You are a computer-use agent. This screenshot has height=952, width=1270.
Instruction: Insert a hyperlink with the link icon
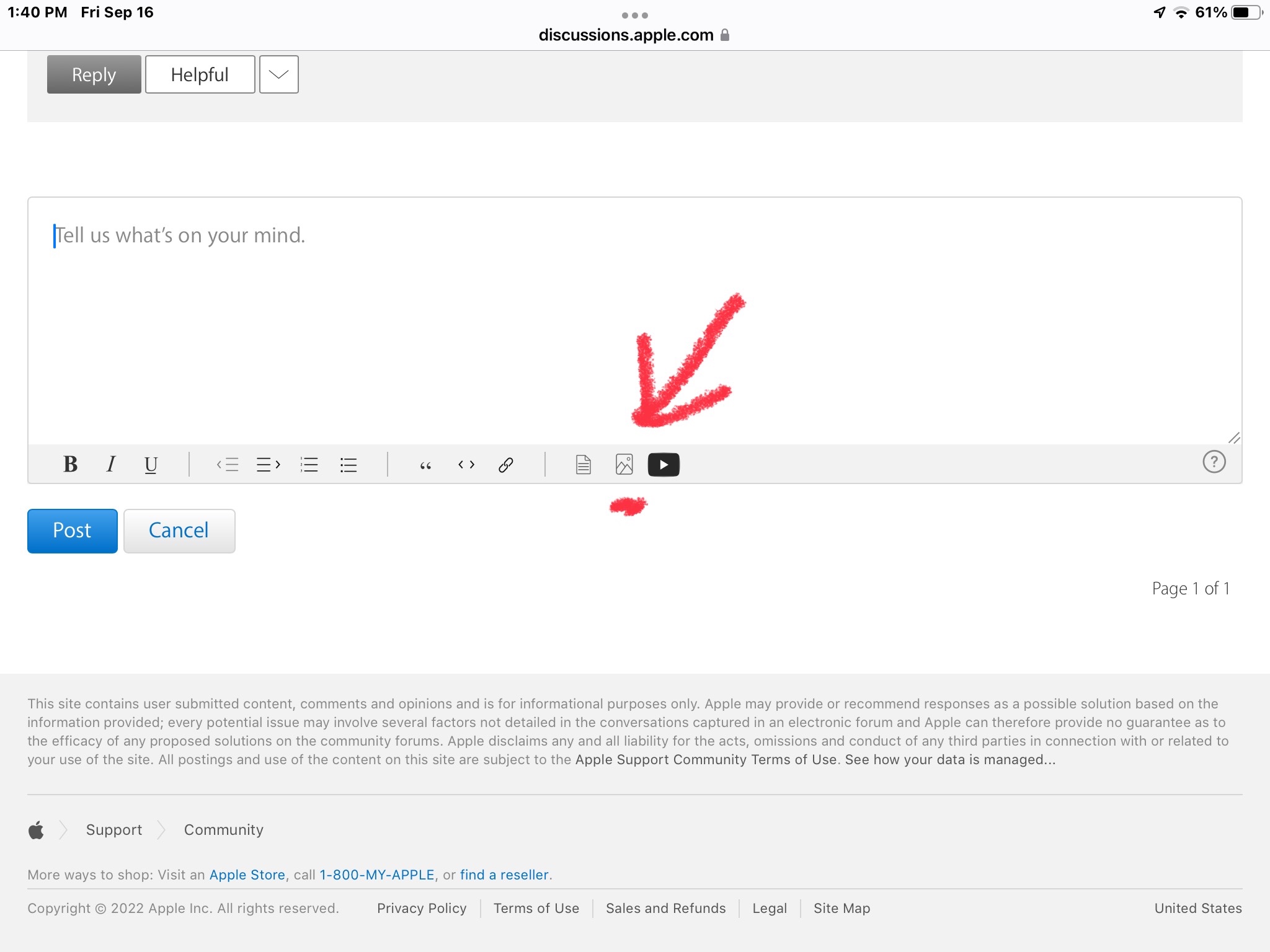click(x=506, y=464)
